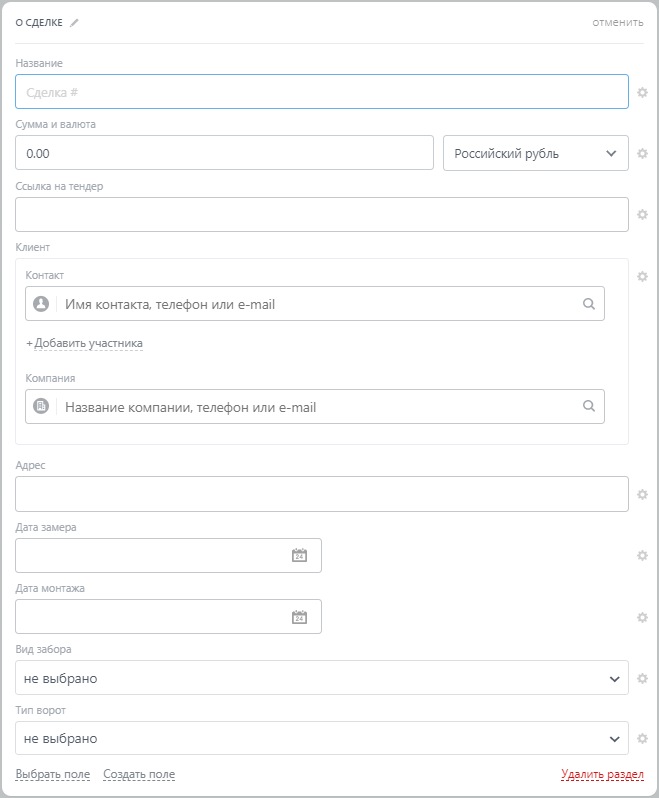Open gear settings for Адрес field
This screenshot has height=798, width=659.
(x=643, y=494)
